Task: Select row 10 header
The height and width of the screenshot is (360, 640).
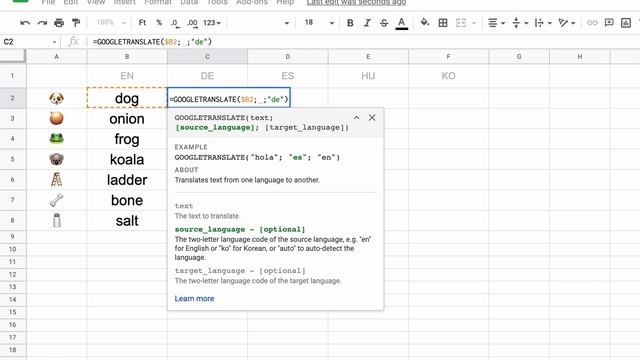Action: [x=13, y=249]
